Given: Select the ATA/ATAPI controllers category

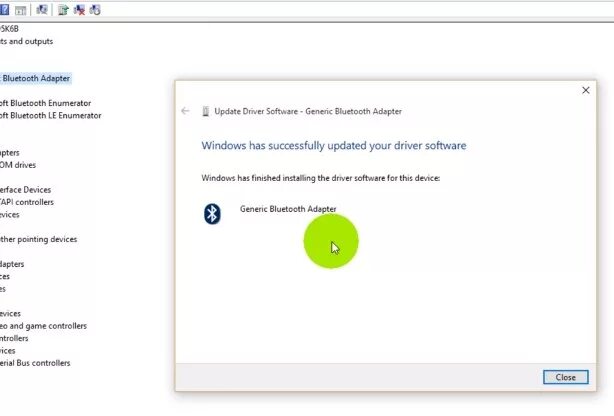Looking at the screenshot, I should coord(27,202).
